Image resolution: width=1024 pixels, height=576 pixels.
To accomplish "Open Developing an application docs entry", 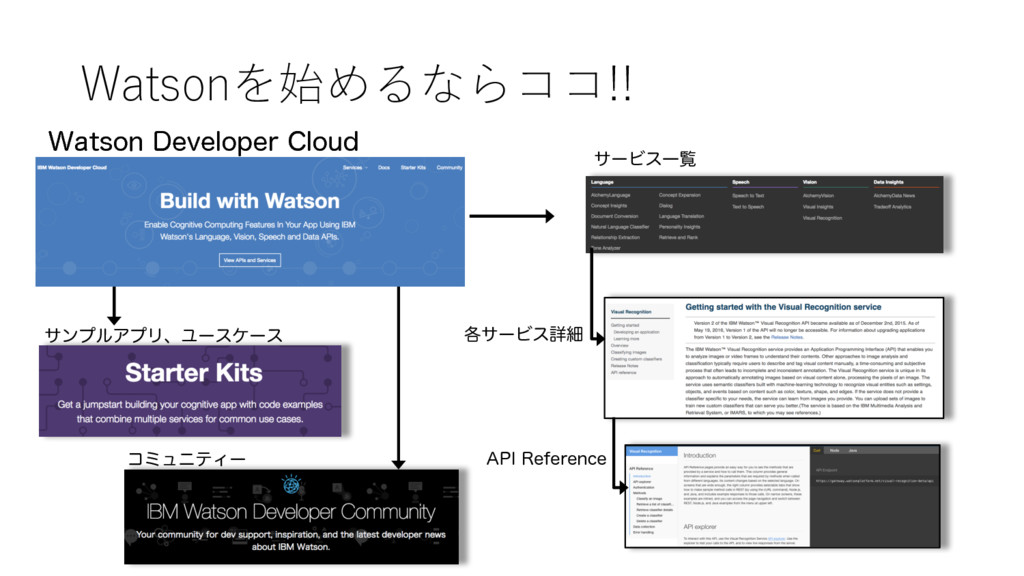I will coord(636,332).
